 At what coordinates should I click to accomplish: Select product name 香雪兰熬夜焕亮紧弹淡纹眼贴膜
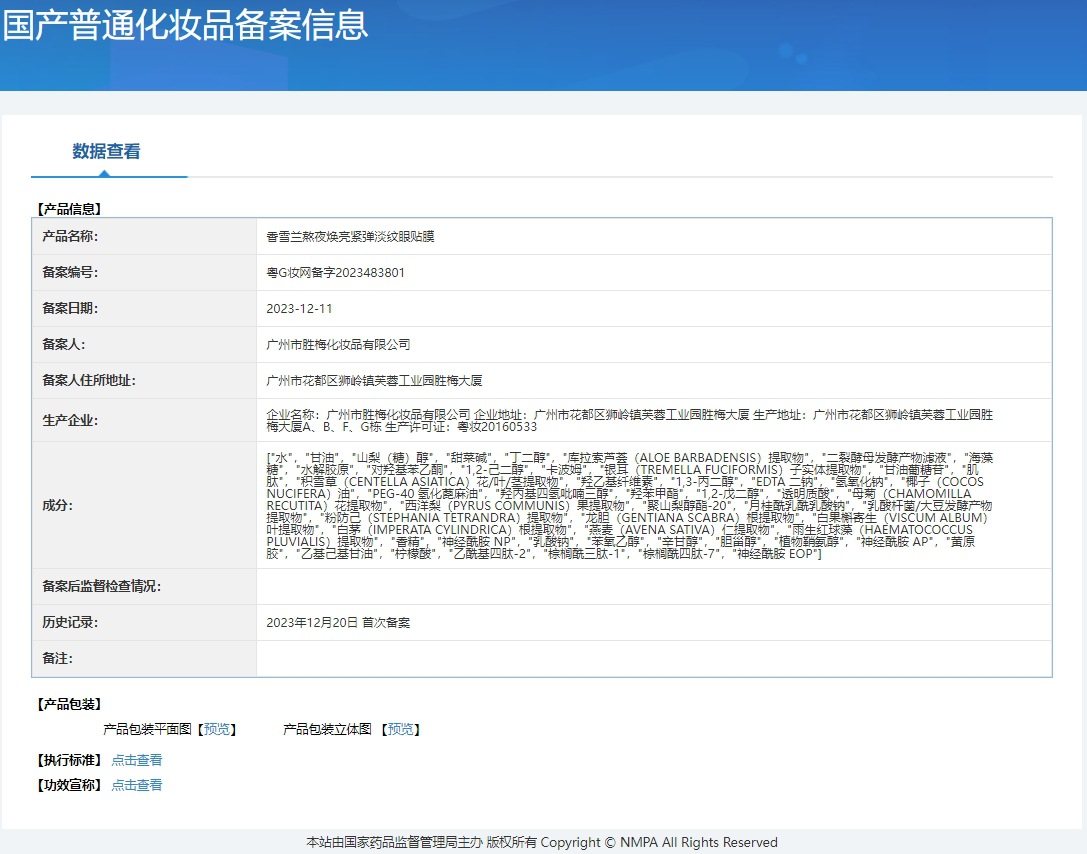tap(350, 236)
